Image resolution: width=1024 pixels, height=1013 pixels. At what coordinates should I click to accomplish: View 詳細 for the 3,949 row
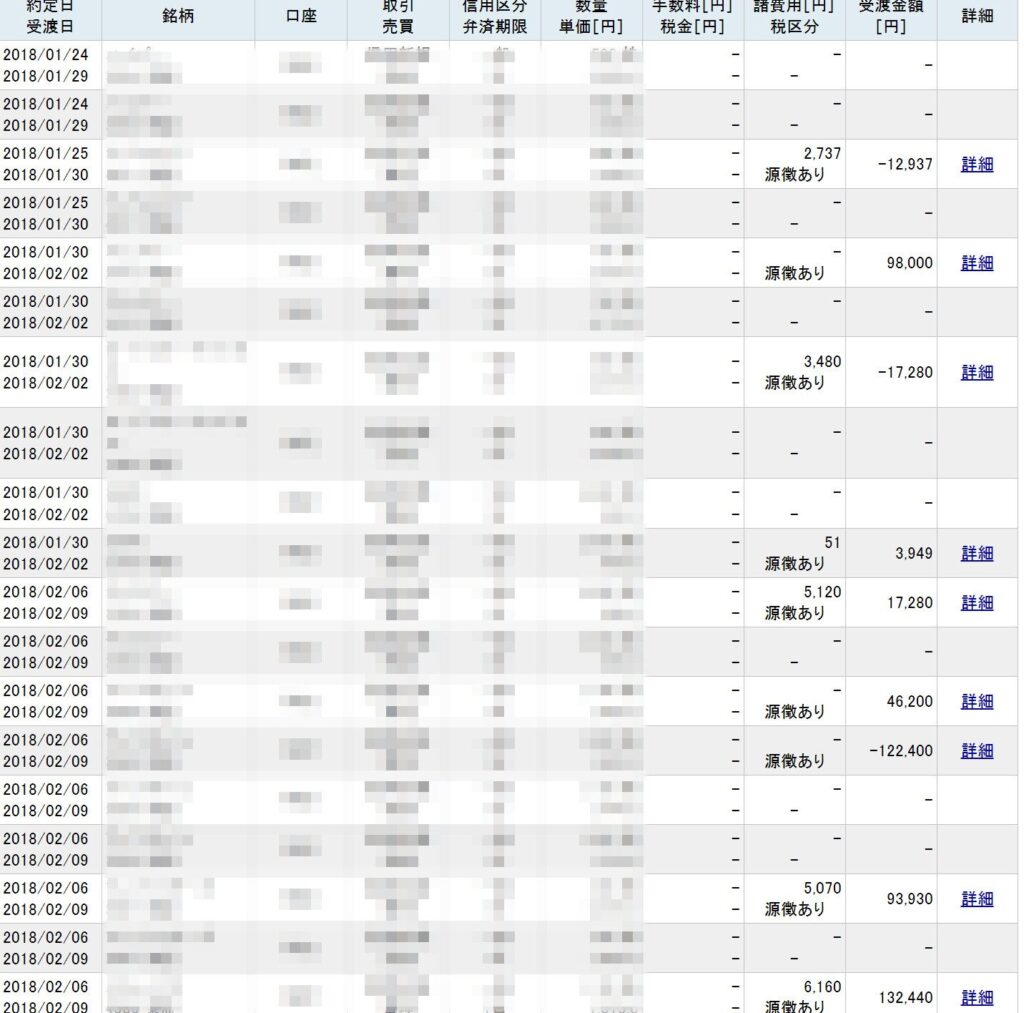977,553
